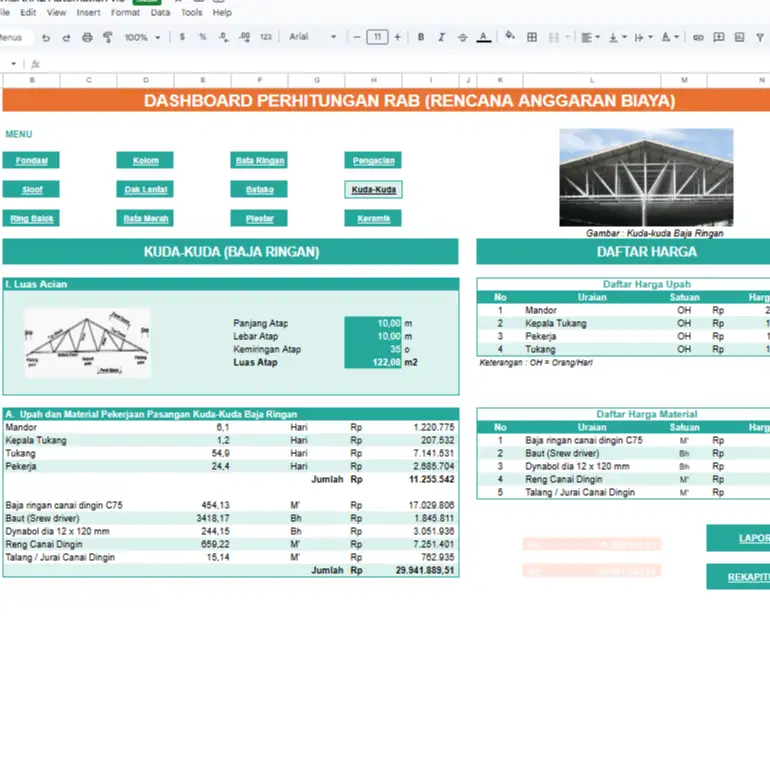Click the Redo icon in toolbar
Screen dimensions: 770x770
tap(66, 37)
